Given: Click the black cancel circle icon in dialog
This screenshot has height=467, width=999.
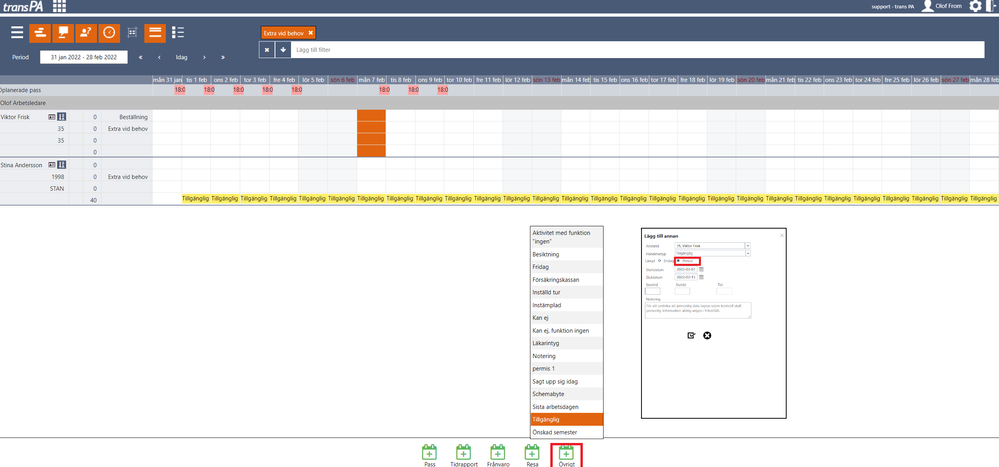Looking at the screenshot, I should coord(707,336).
